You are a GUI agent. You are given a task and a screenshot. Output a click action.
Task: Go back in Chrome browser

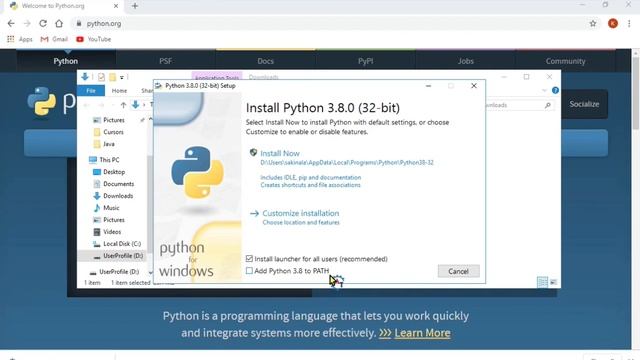pyautogui.click(x=11, y=23)
